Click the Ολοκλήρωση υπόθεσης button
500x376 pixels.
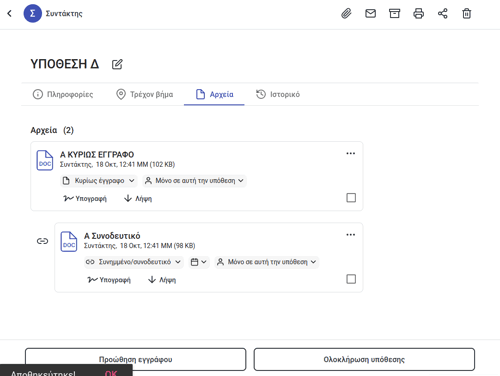pyautogui.click(x=364, y=359)
